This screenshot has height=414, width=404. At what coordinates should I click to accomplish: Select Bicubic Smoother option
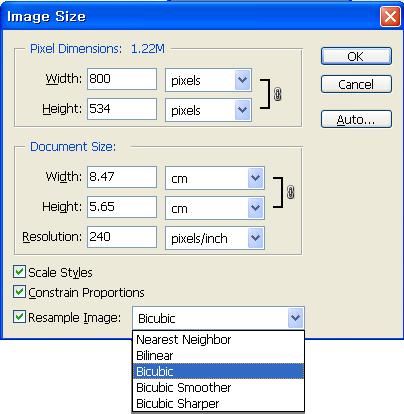point(218,387)
